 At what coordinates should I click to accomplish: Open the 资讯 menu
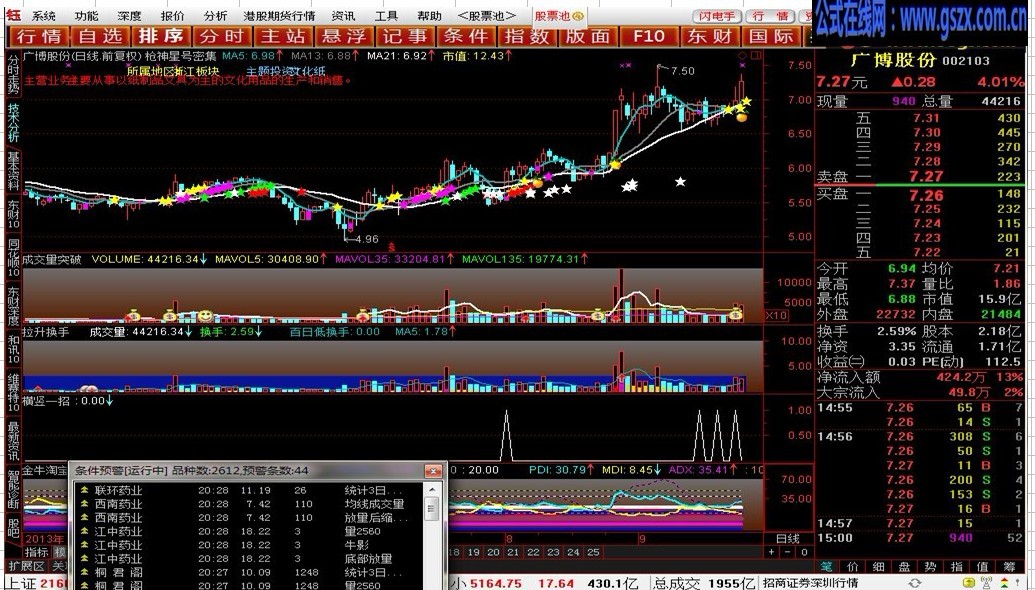pyautogui.click(x=343, y=16)
